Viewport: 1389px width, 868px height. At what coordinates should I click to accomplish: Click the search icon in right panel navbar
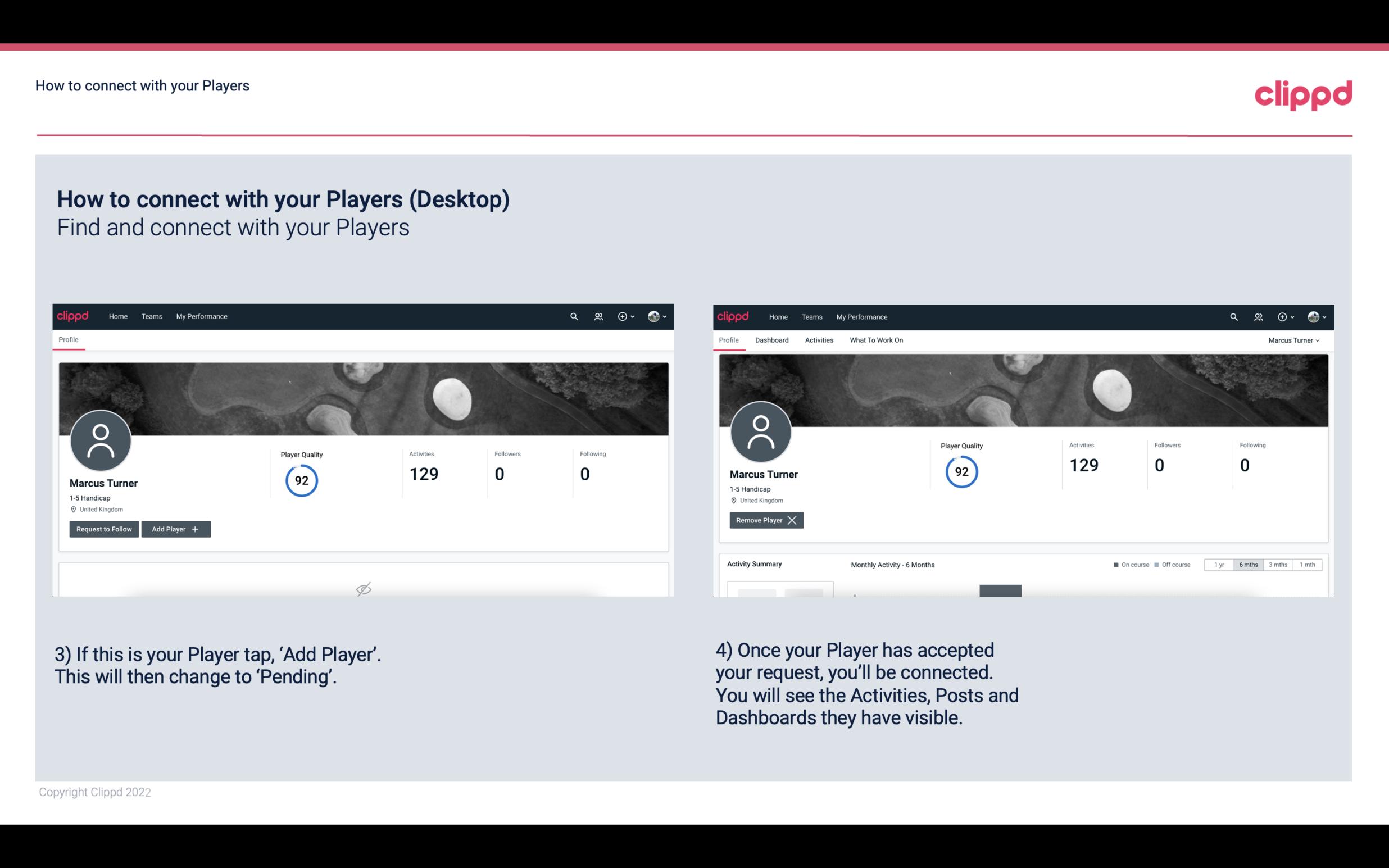coord(1232,316)
